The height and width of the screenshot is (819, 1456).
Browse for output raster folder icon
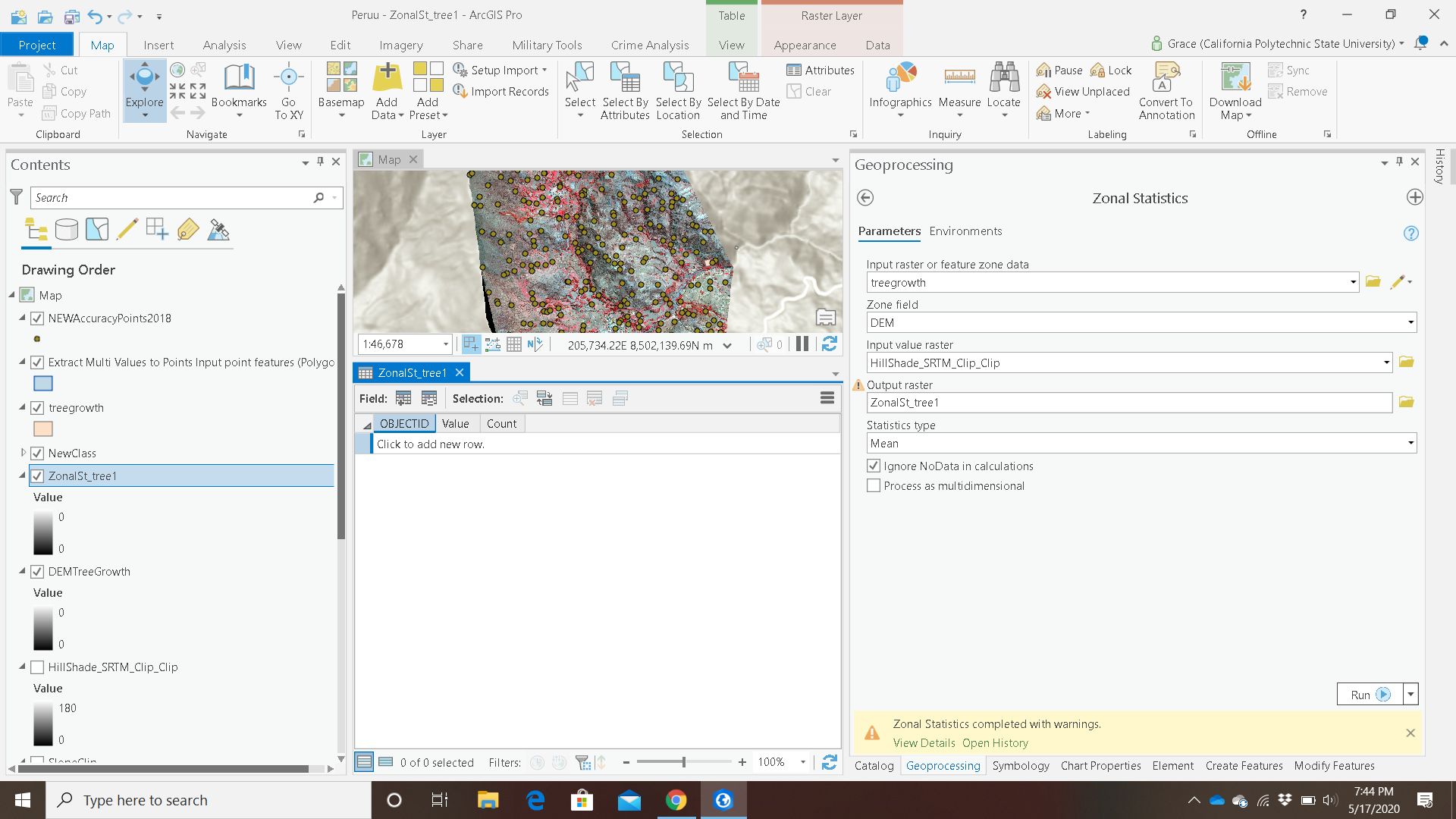click(x=1406, y=403)
